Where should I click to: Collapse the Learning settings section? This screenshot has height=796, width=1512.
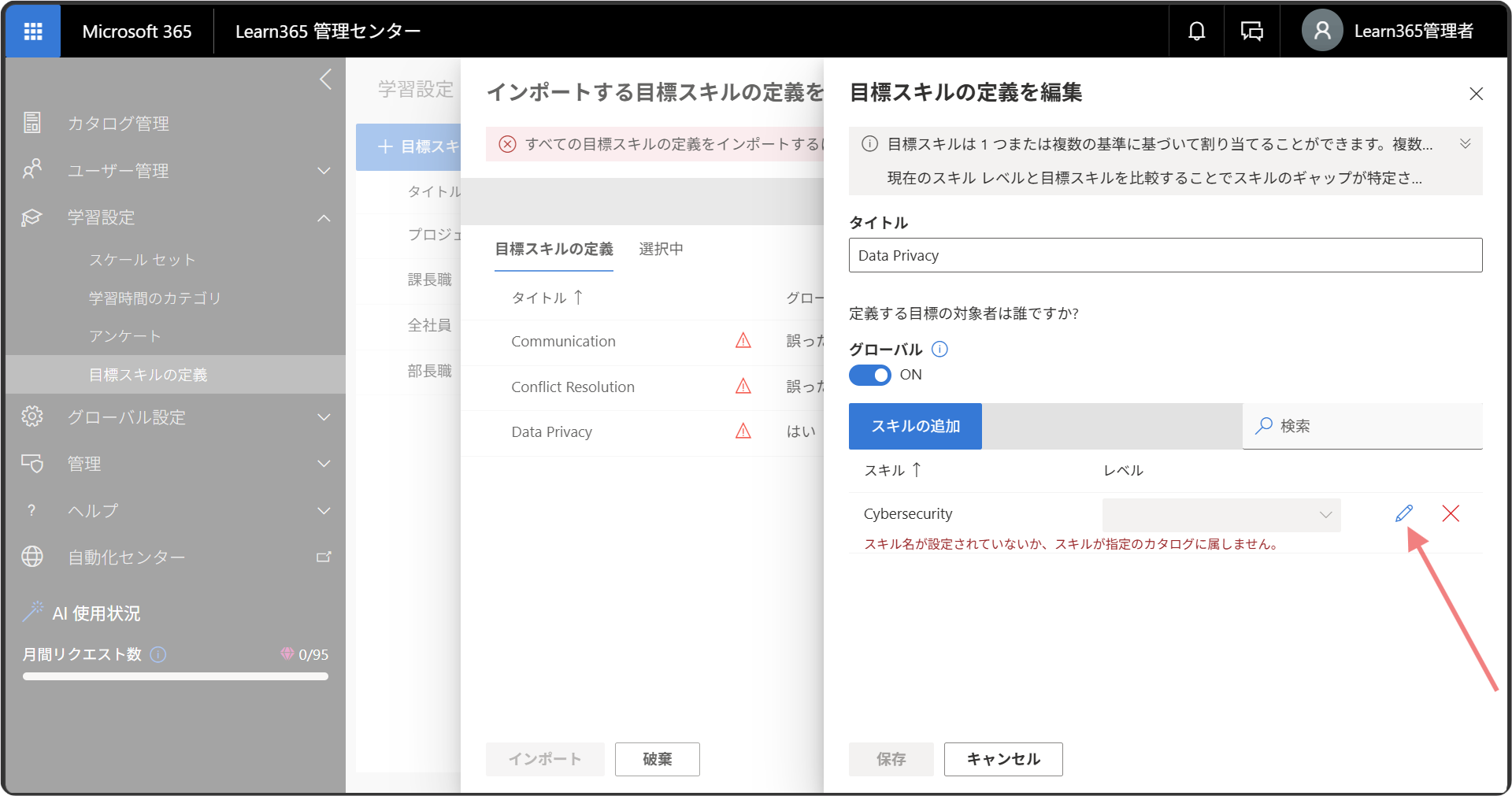point(324,217)
